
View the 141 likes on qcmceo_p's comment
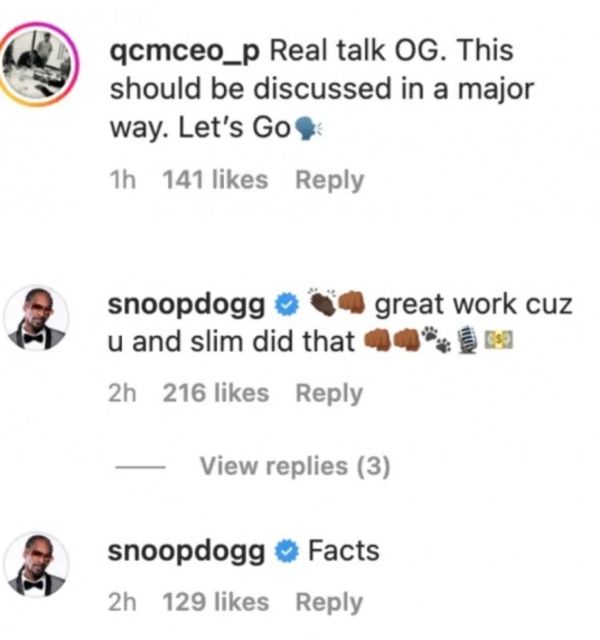click(216, 180)
